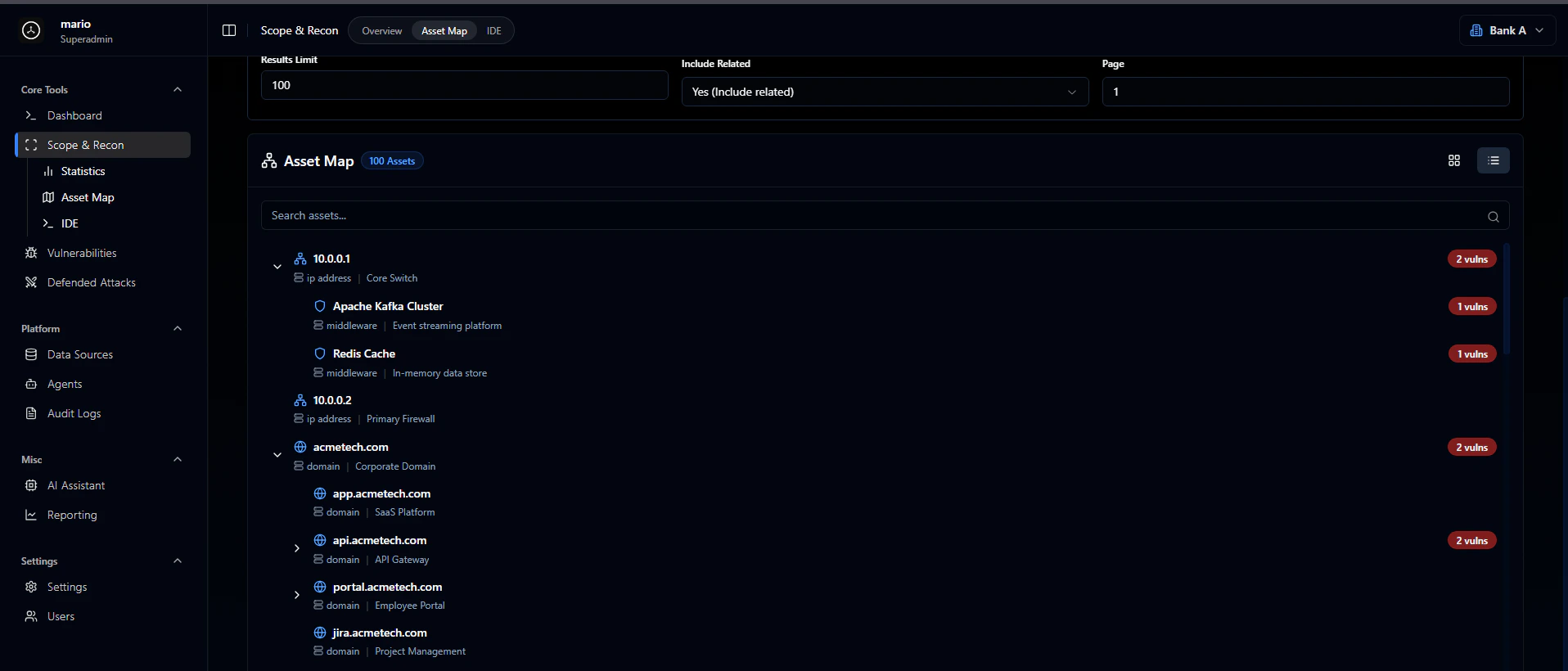Viewport: 1568px width, 671px height.
Task: Click the jira.acmetech.com globe icon
Action: [x=320, y=633]
